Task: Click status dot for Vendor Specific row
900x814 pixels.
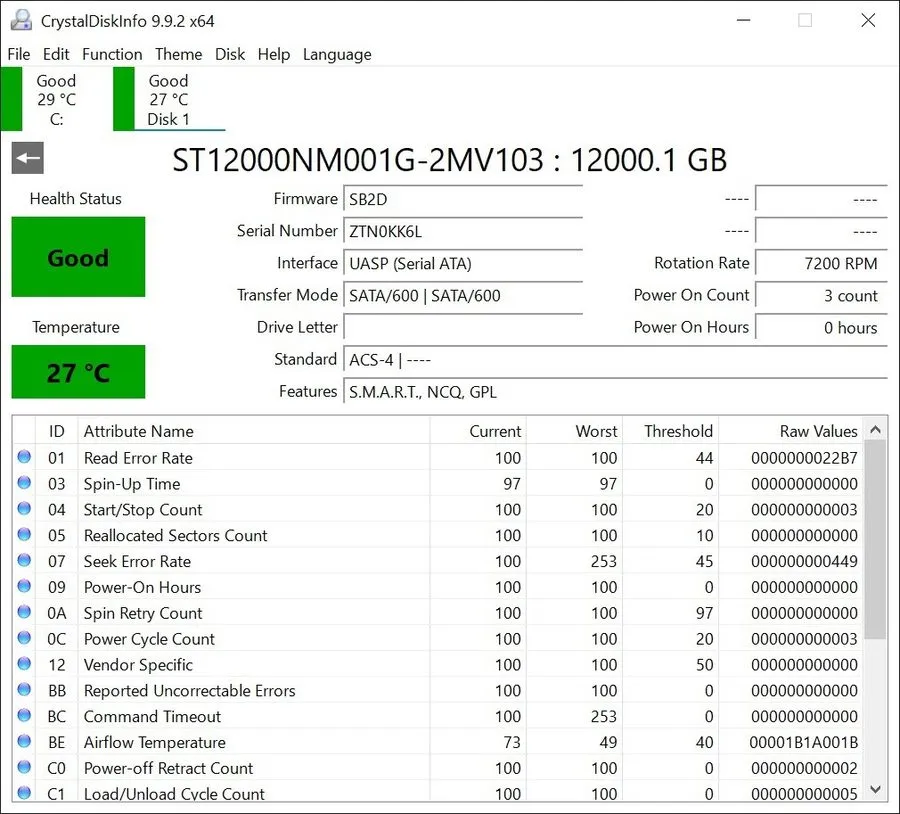Action: 24,664
